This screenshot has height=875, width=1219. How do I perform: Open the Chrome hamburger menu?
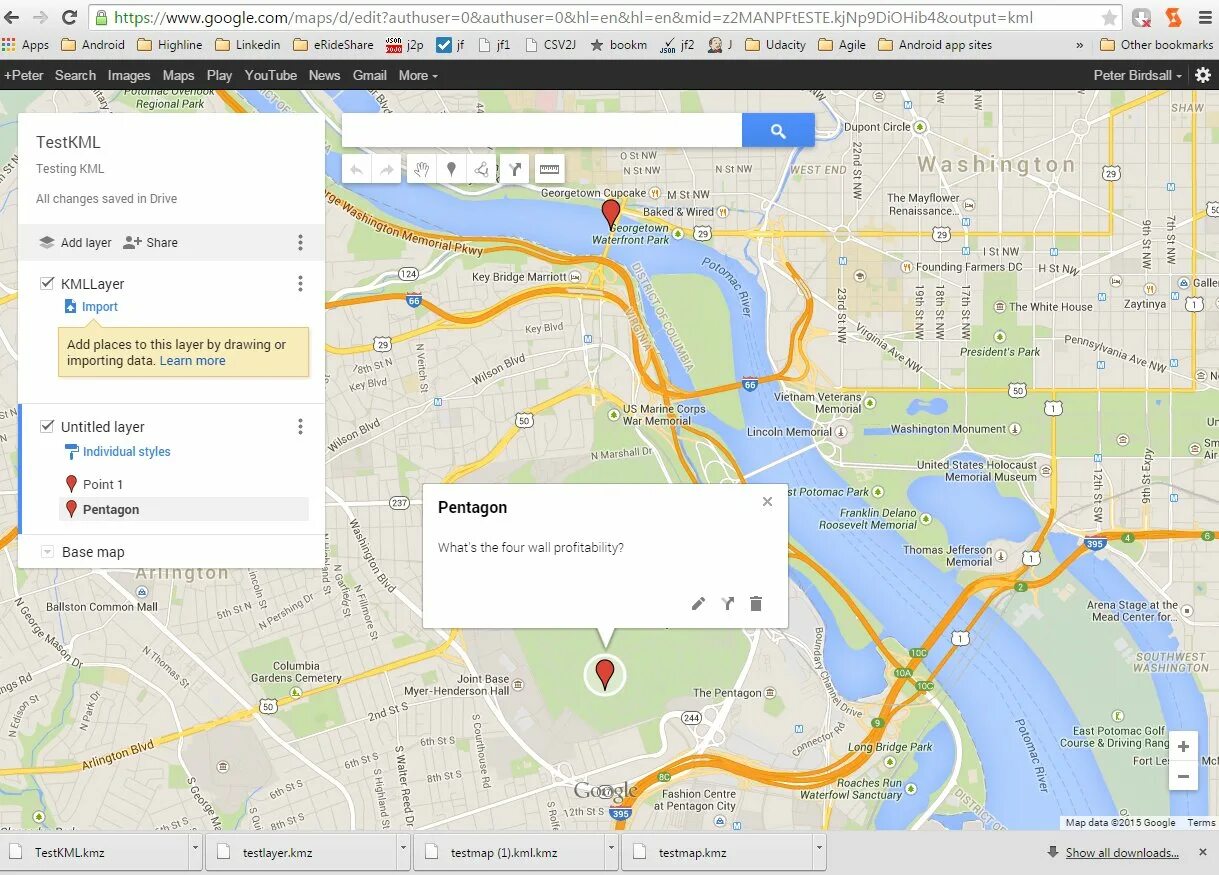point(1203,17)
